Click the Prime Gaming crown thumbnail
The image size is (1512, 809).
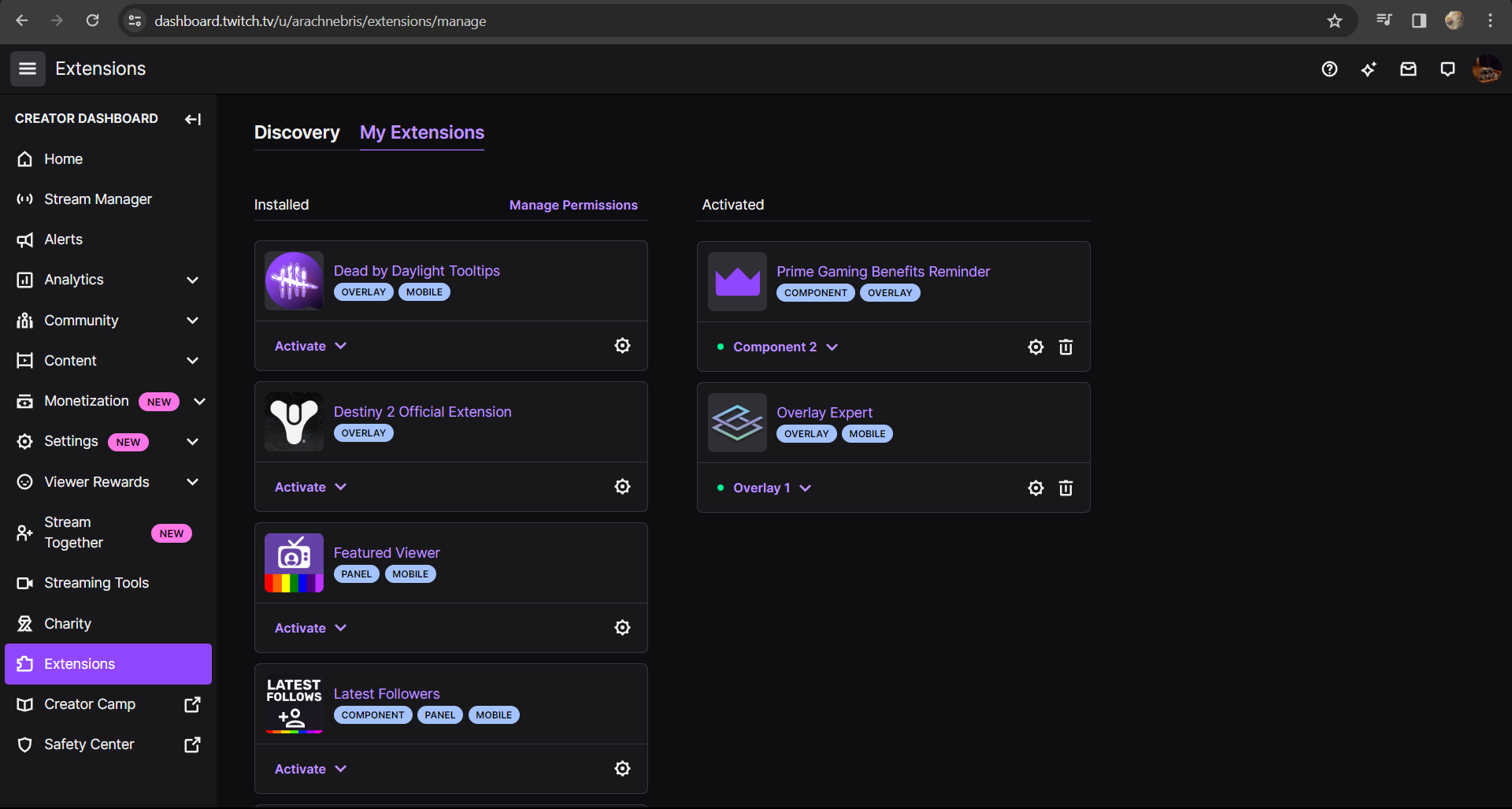pyautogui.click(x=737, y=281)
